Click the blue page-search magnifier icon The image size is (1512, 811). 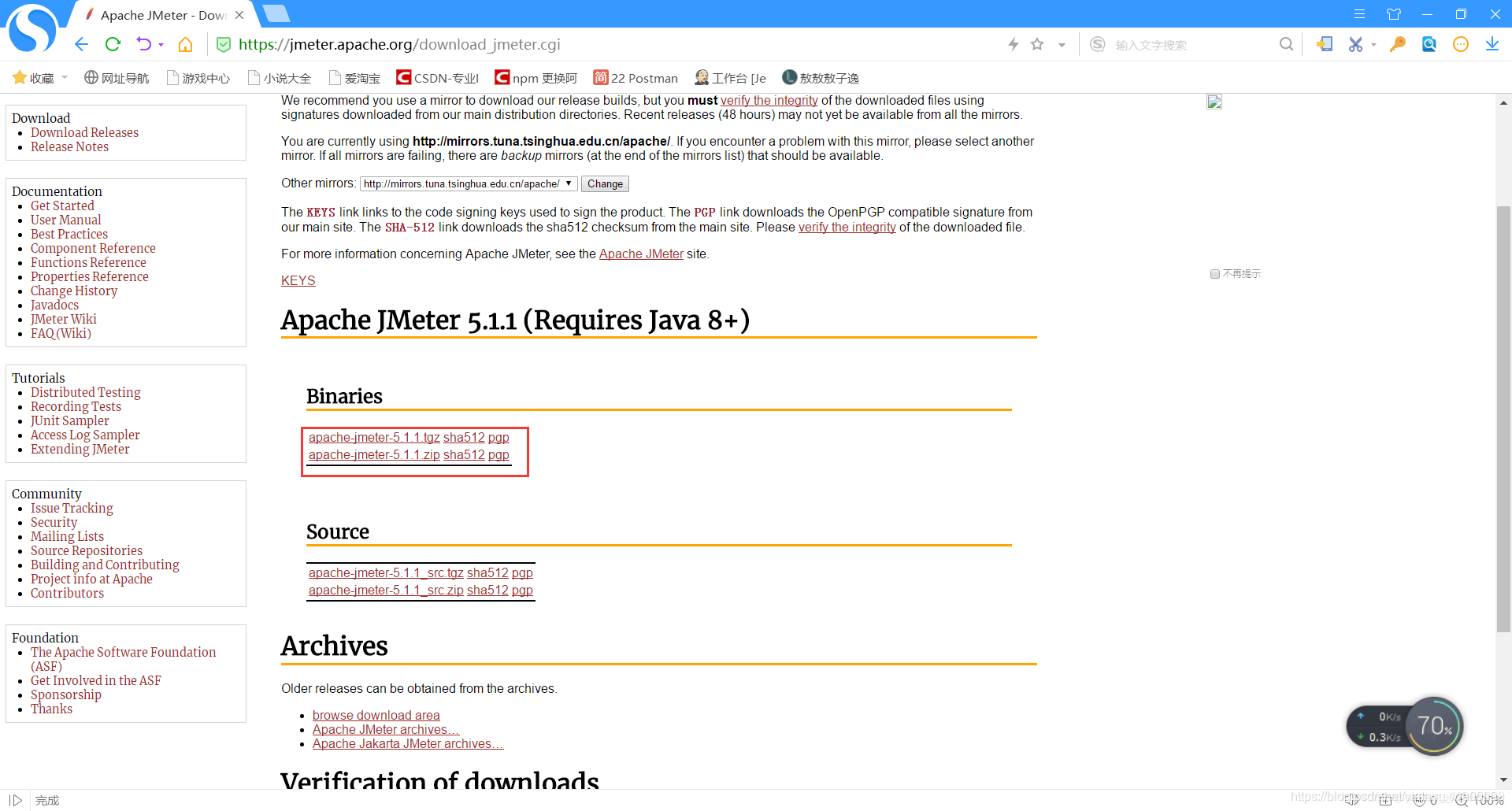[x=1429, y=44]
